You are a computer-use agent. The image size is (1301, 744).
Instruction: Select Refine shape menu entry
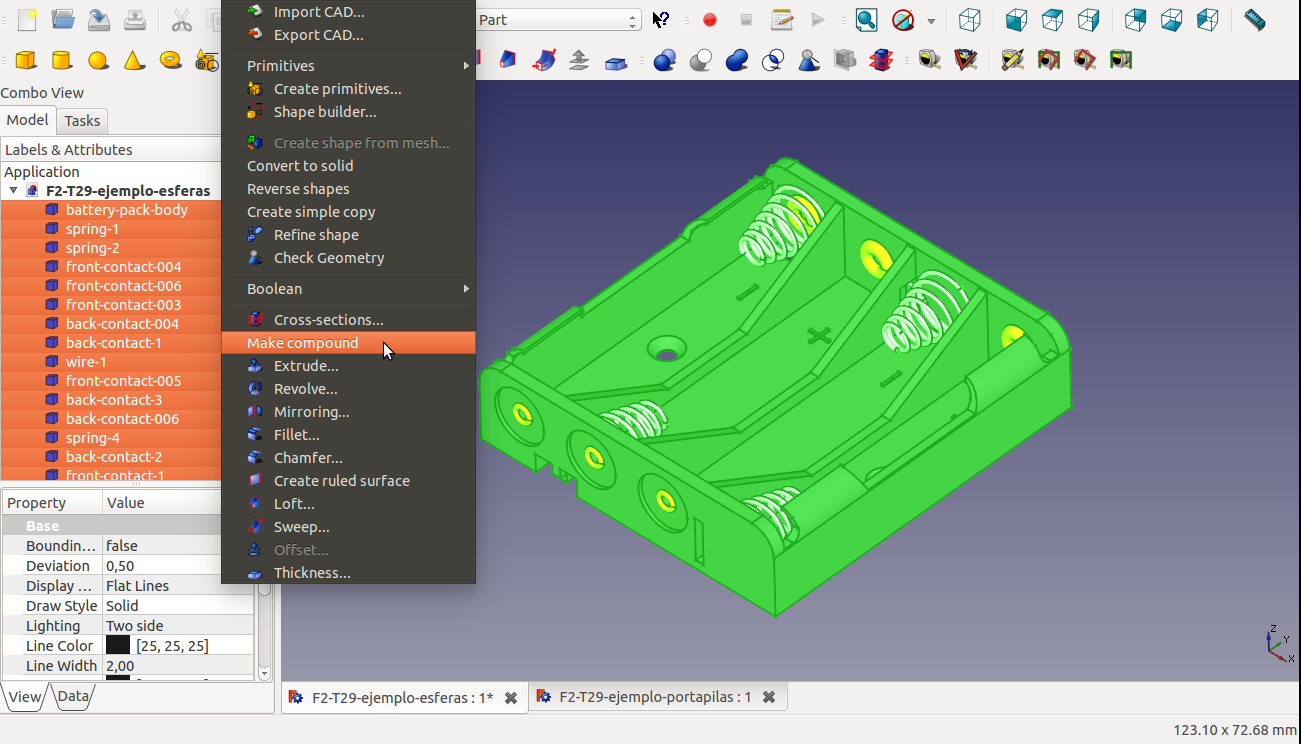(316, 235)
